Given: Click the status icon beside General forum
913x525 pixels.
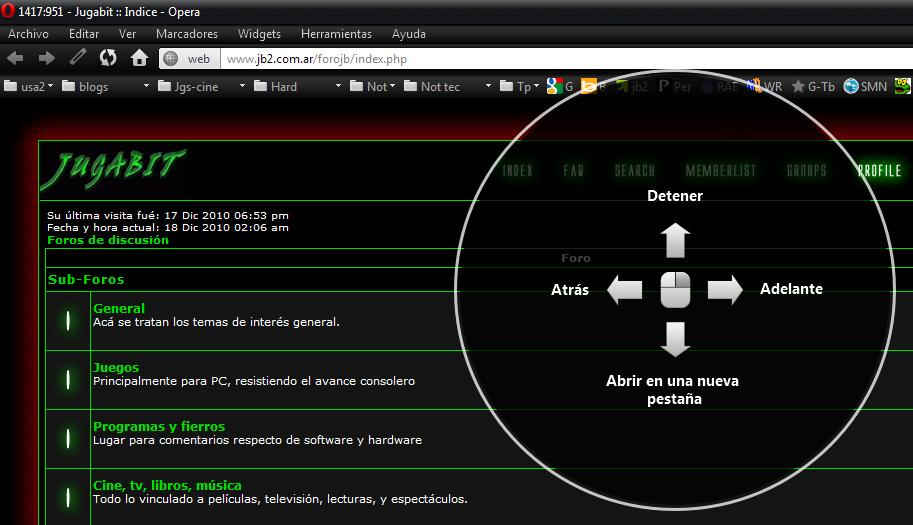Looking at the screenshot, I should point(68,321).
